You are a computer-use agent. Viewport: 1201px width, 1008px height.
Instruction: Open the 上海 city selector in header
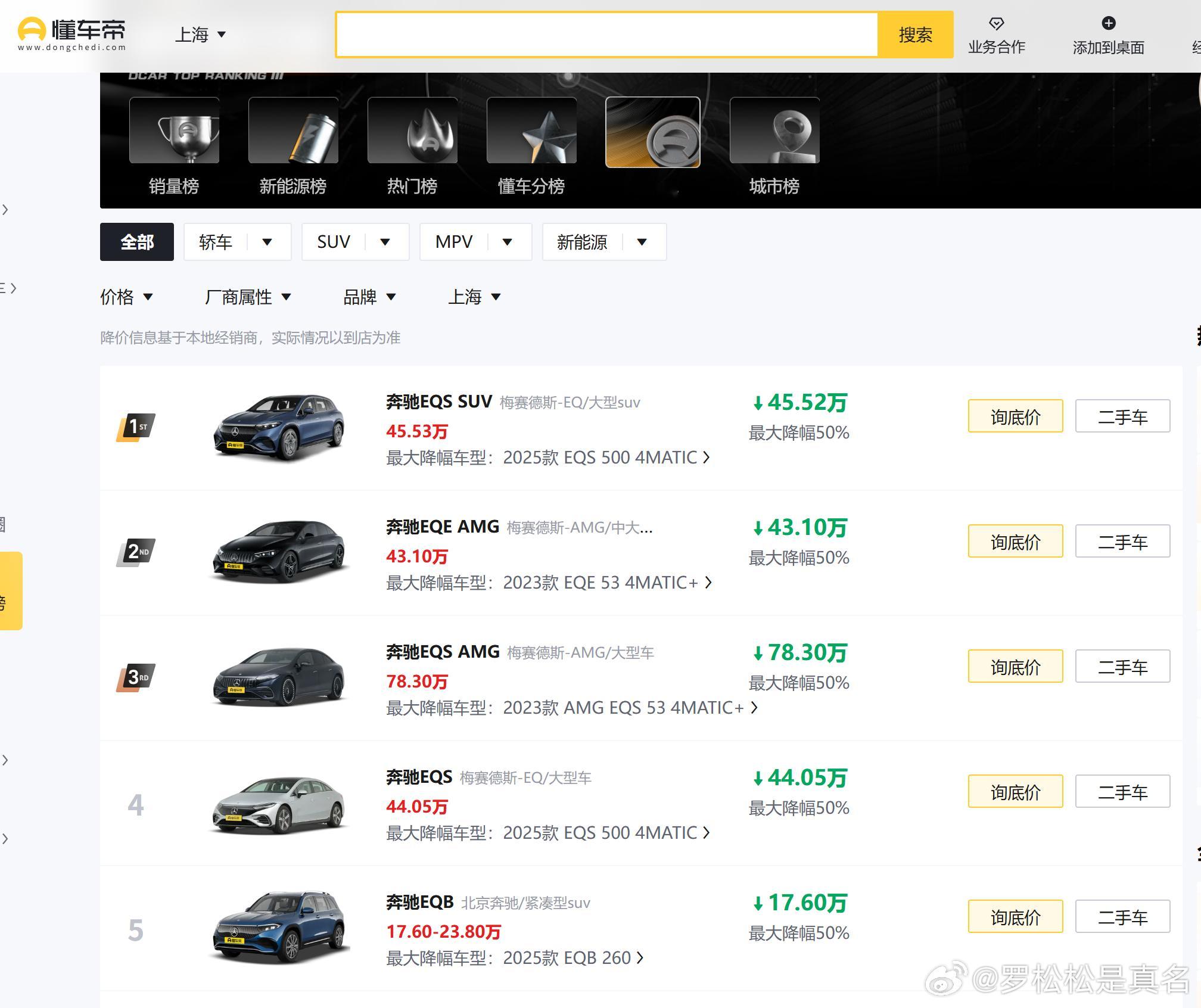(200, 35)
